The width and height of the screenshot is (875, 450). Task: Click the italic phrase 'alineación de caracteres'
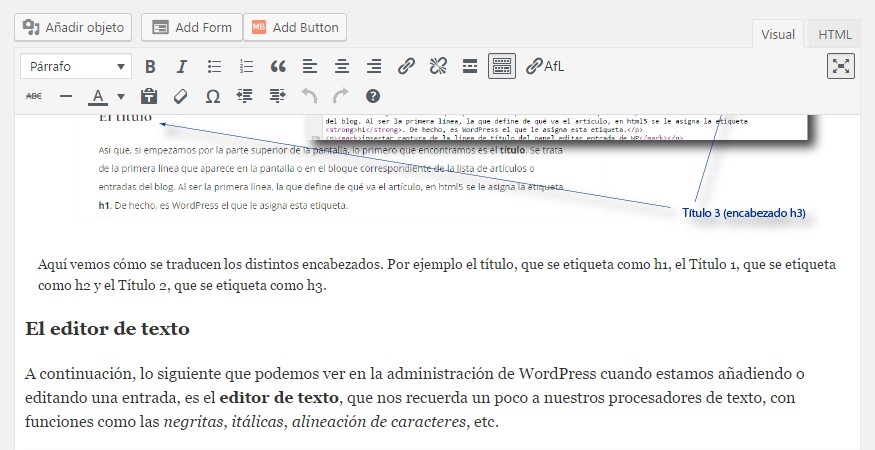pos(379,422)
